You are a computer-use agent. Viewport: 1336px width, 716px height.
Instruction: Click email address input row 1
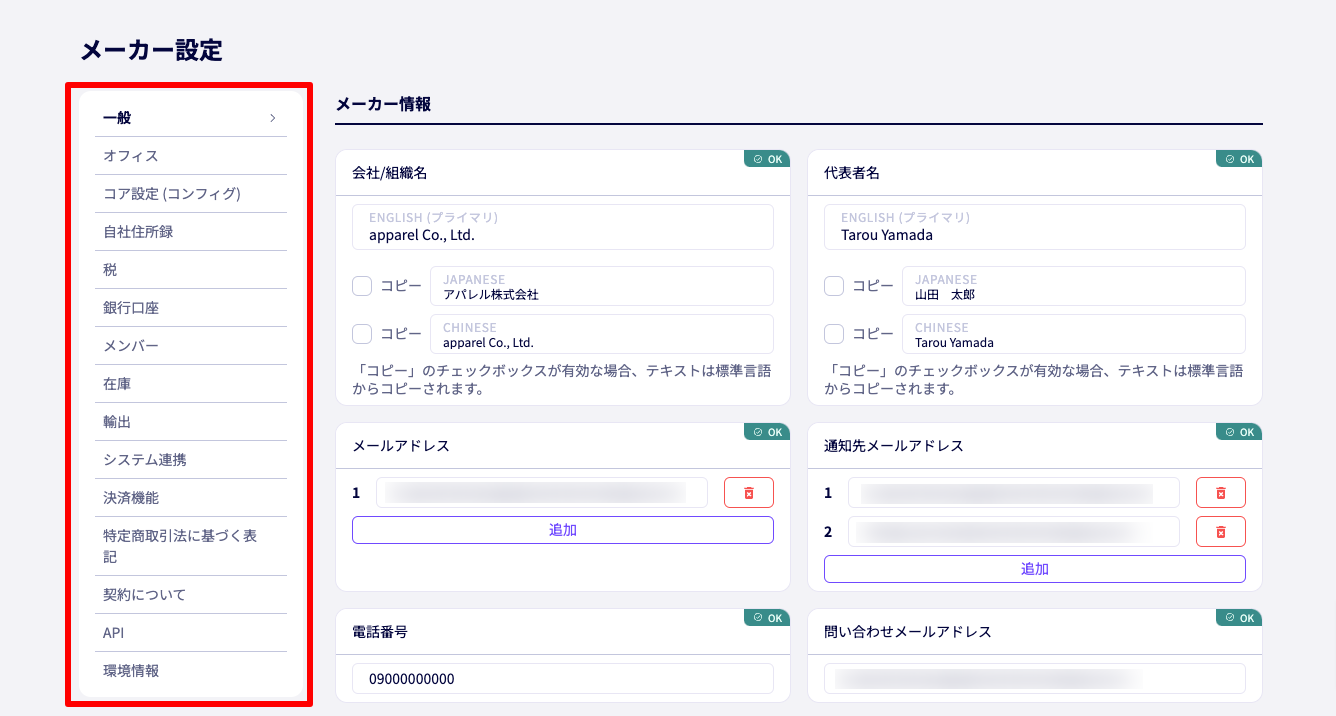pyautogui.click(x=542, y=493)
